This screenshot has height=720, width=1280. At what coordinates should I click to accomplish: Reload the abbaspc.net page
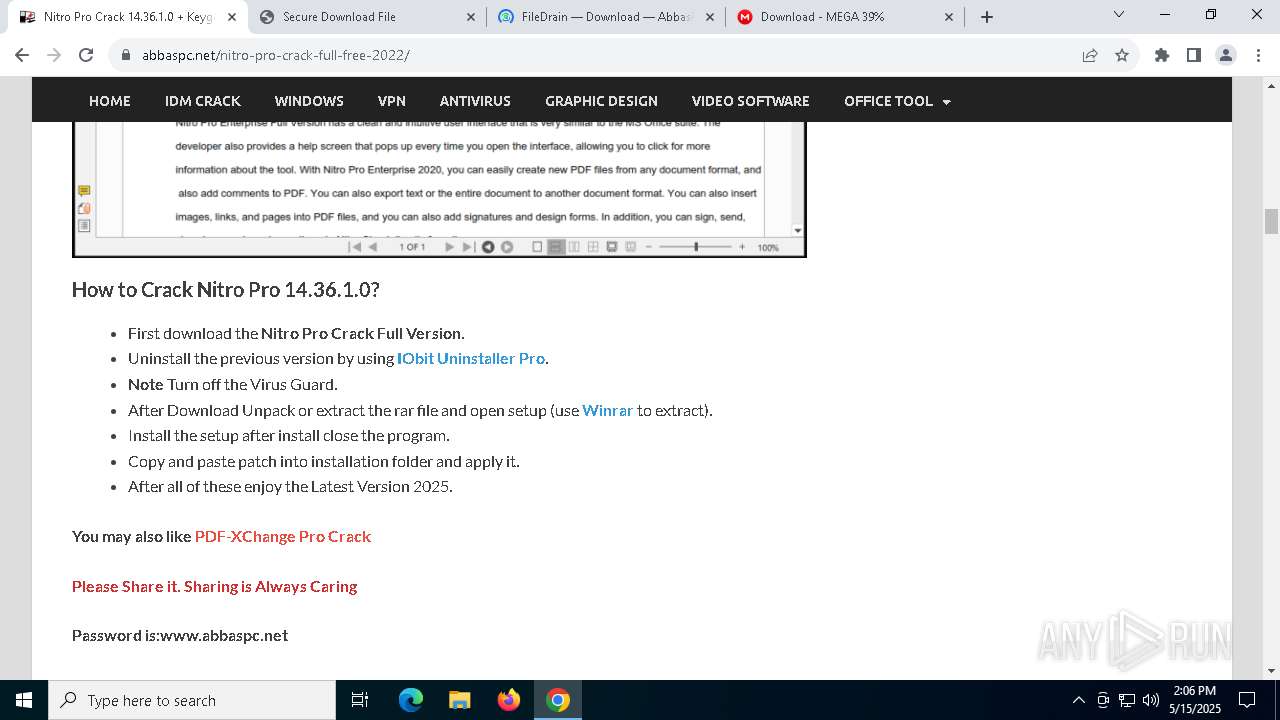coord(86,55)
